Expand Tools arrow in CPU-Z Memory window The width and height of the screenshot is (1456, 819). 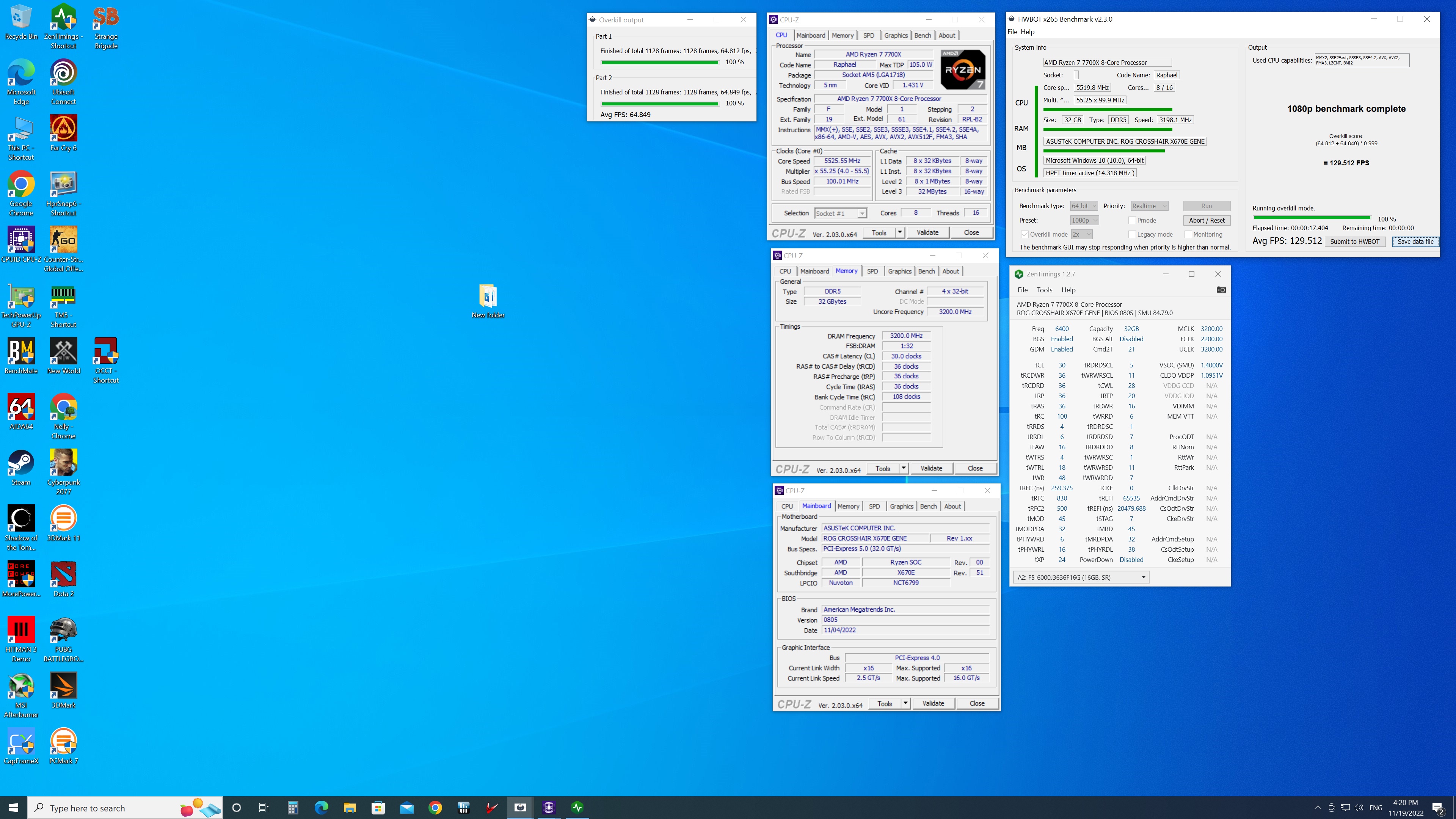click(x=904, y=468)
